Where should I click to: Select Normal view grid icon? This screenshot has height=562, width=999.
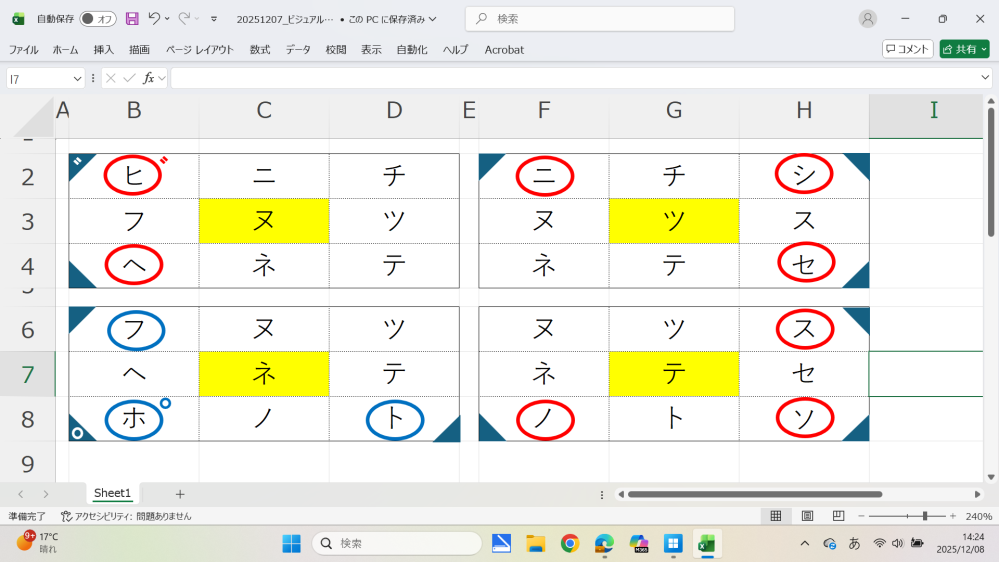(776, 516)
